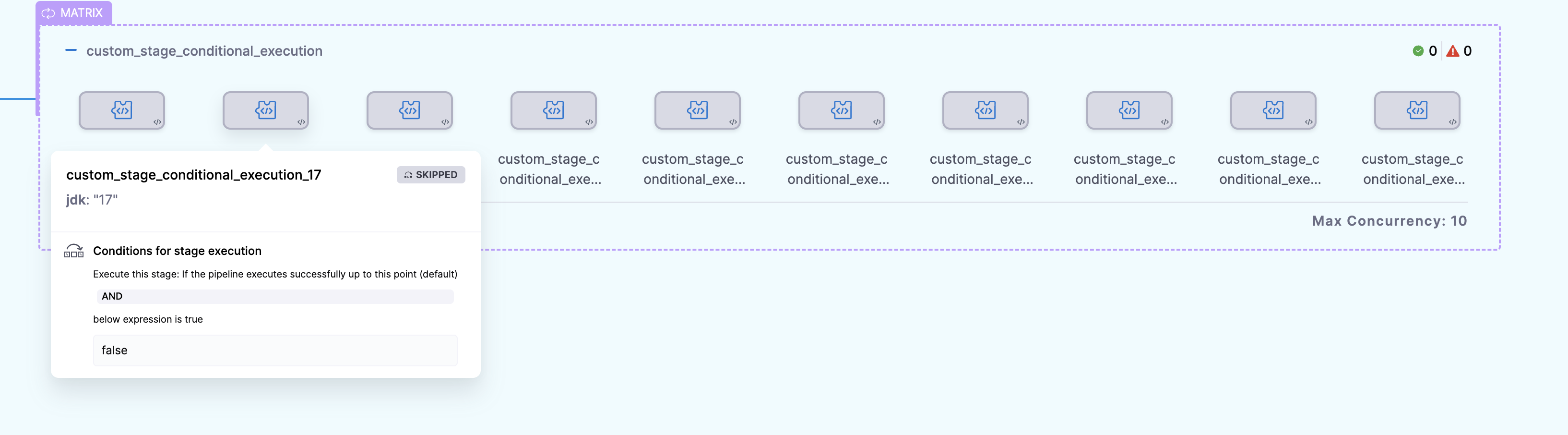The height and width of the screenshot is (435, 1568).
Task: Select the ninth matrix stage node
Action: tap(1273, 110)
